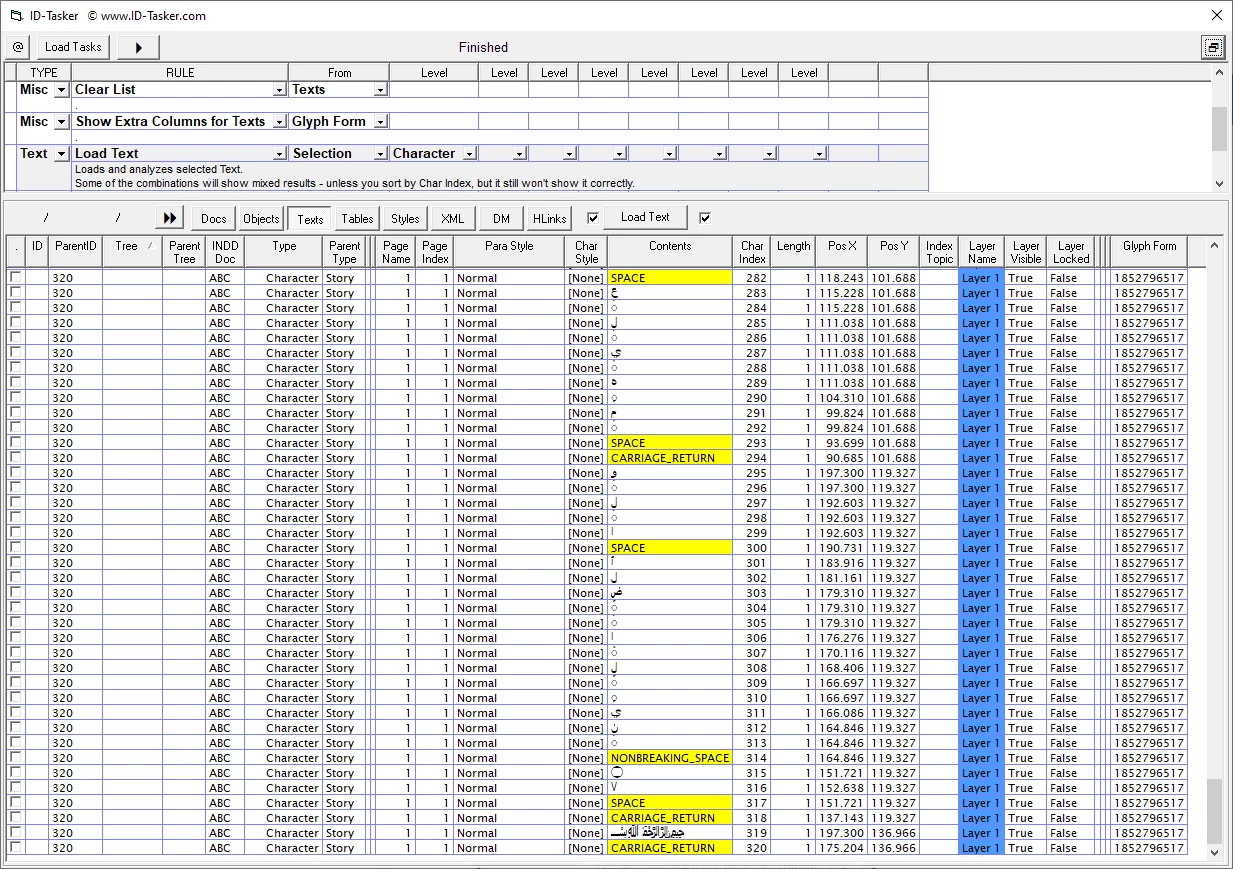
Task: Open the Glyph Form dropdown
Action: tap(380, 122)
